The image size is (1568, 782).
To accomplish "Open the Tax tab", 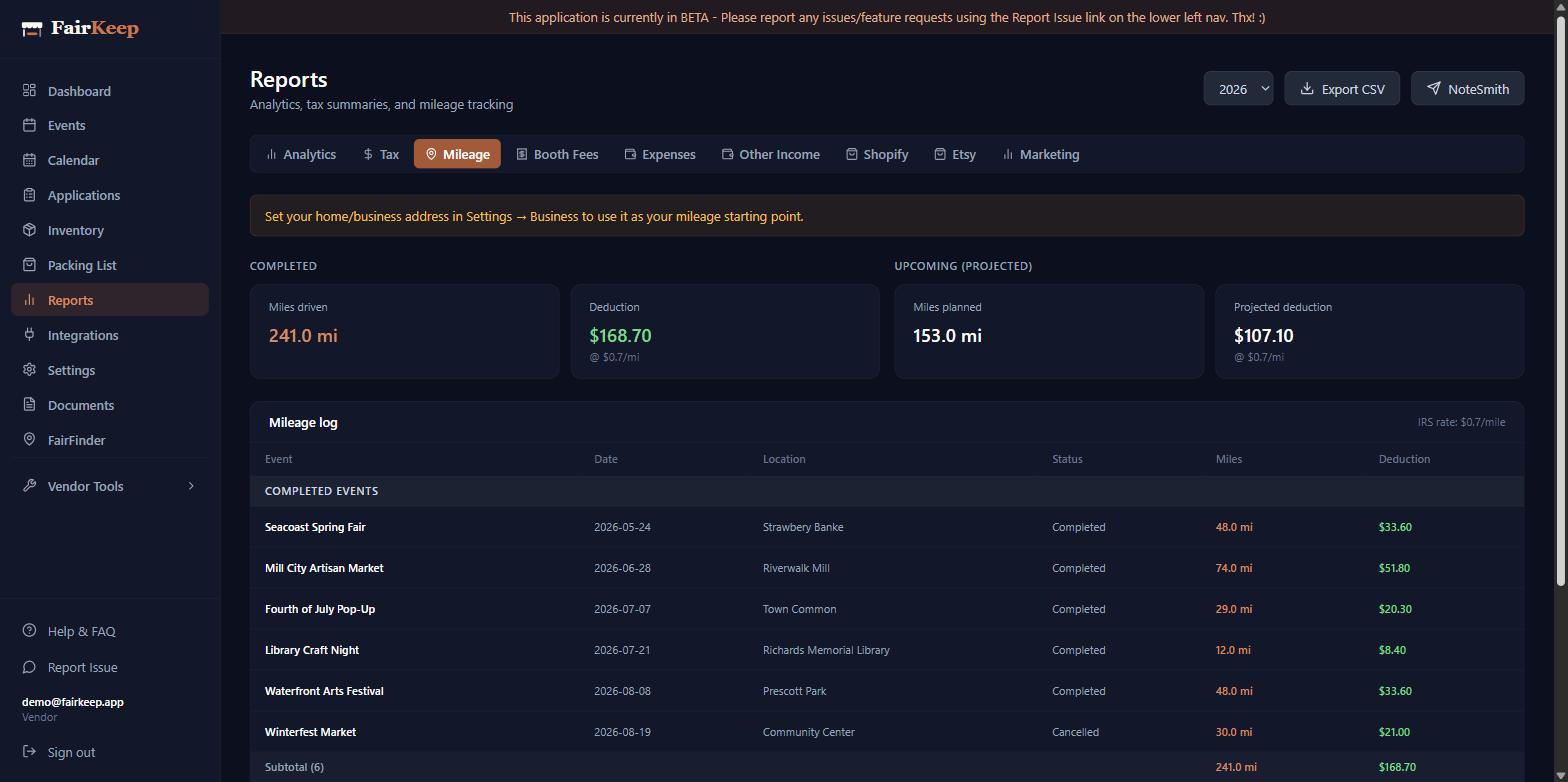I will (x=381, y=154).
